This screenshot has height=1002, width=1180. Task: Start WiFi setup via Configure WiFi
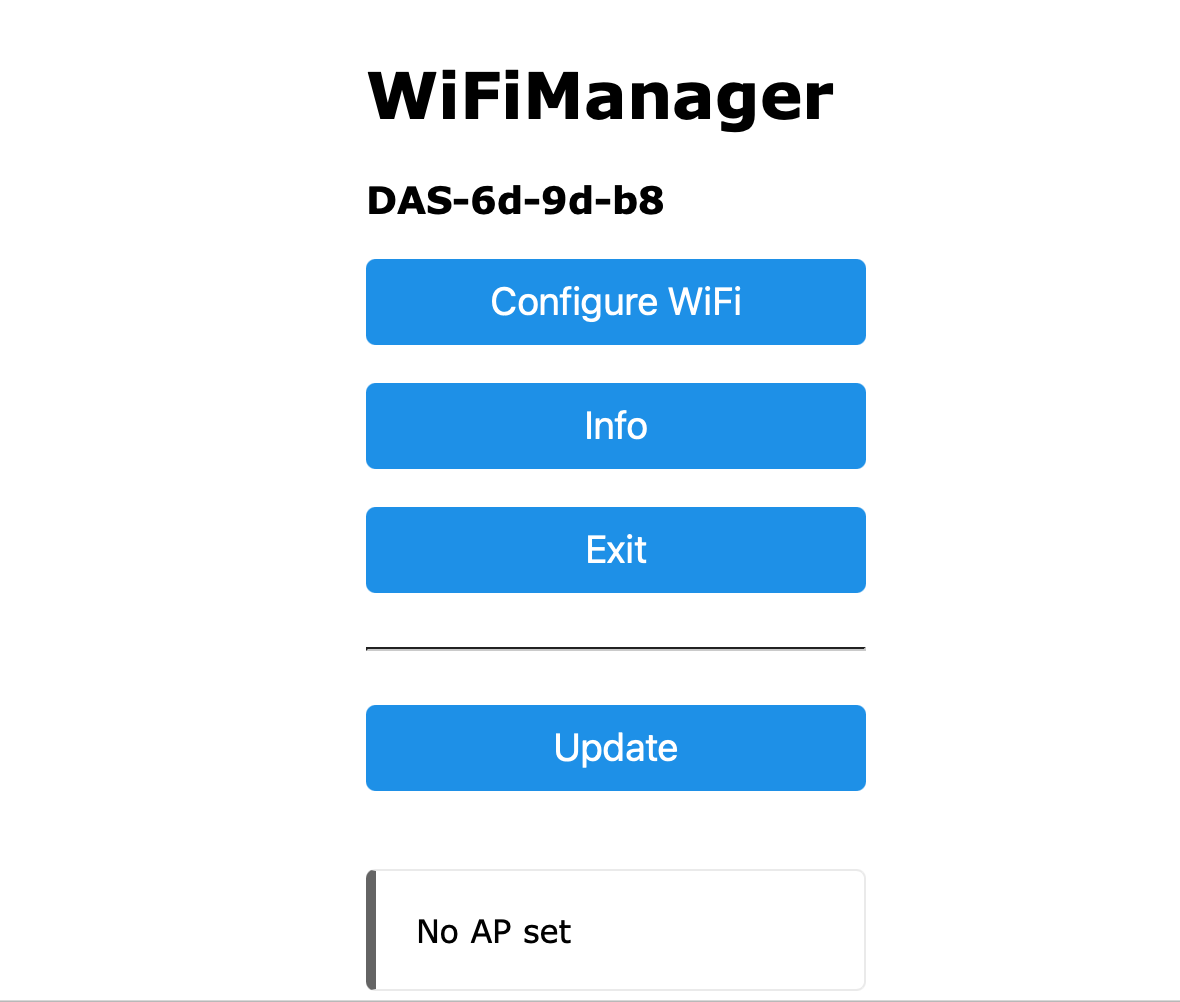[x=615, y=302]
